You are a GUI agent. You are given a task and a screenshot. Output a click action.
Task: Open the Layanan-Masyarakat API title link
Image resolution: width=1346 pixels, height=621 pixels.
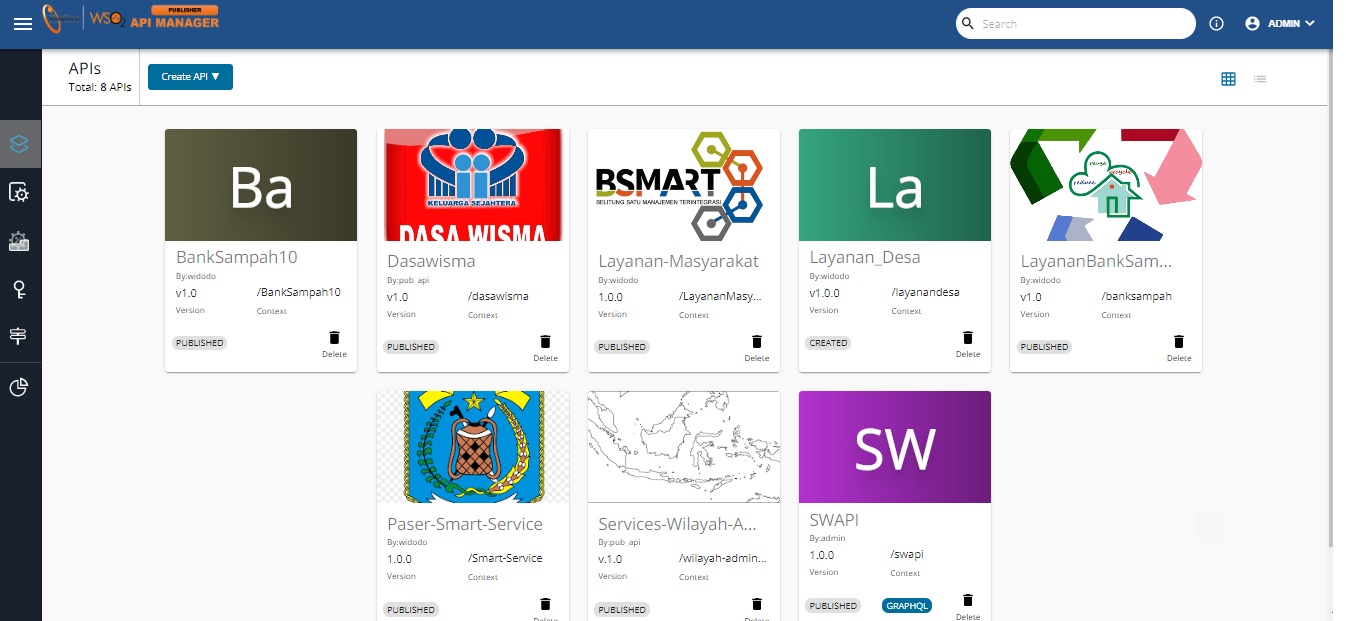click(x=678, y=262)
